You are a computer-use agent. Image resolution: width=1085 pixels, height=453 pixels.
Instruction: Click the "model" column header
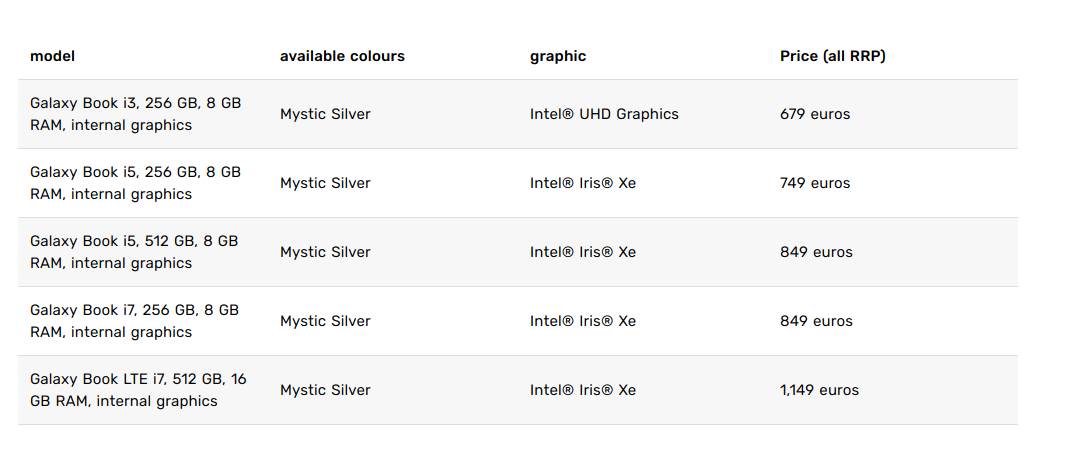tap(52, 56)
